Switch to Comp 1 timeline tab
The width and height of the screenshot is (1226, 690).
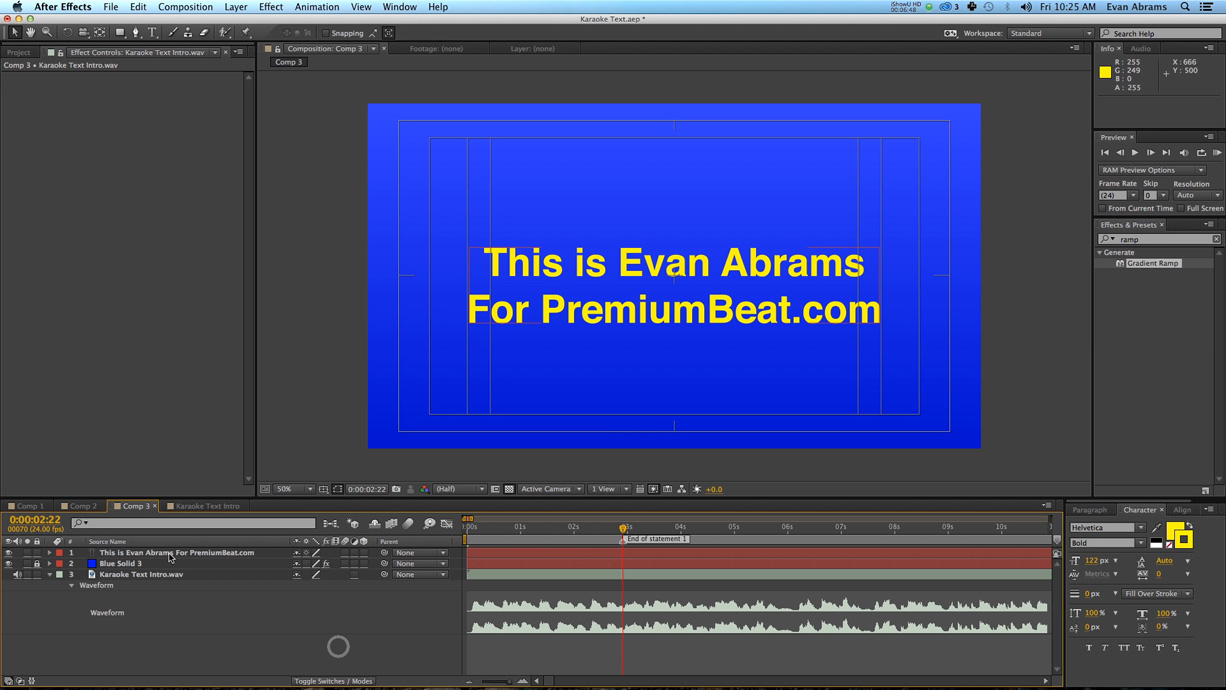(x=29, y=506)
